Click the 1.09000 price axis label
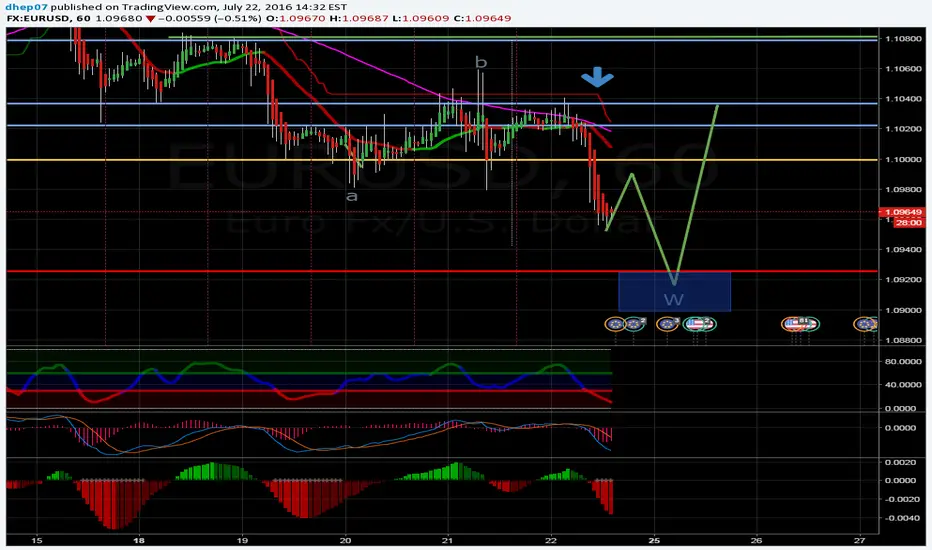932x550 pixels. [x=903, y=310]
